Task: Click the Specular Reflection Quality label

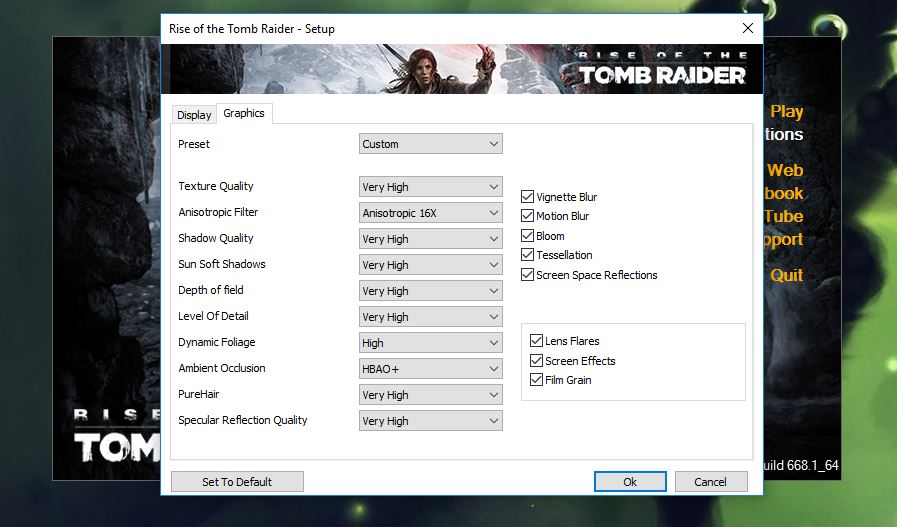Action: (243, 420)
